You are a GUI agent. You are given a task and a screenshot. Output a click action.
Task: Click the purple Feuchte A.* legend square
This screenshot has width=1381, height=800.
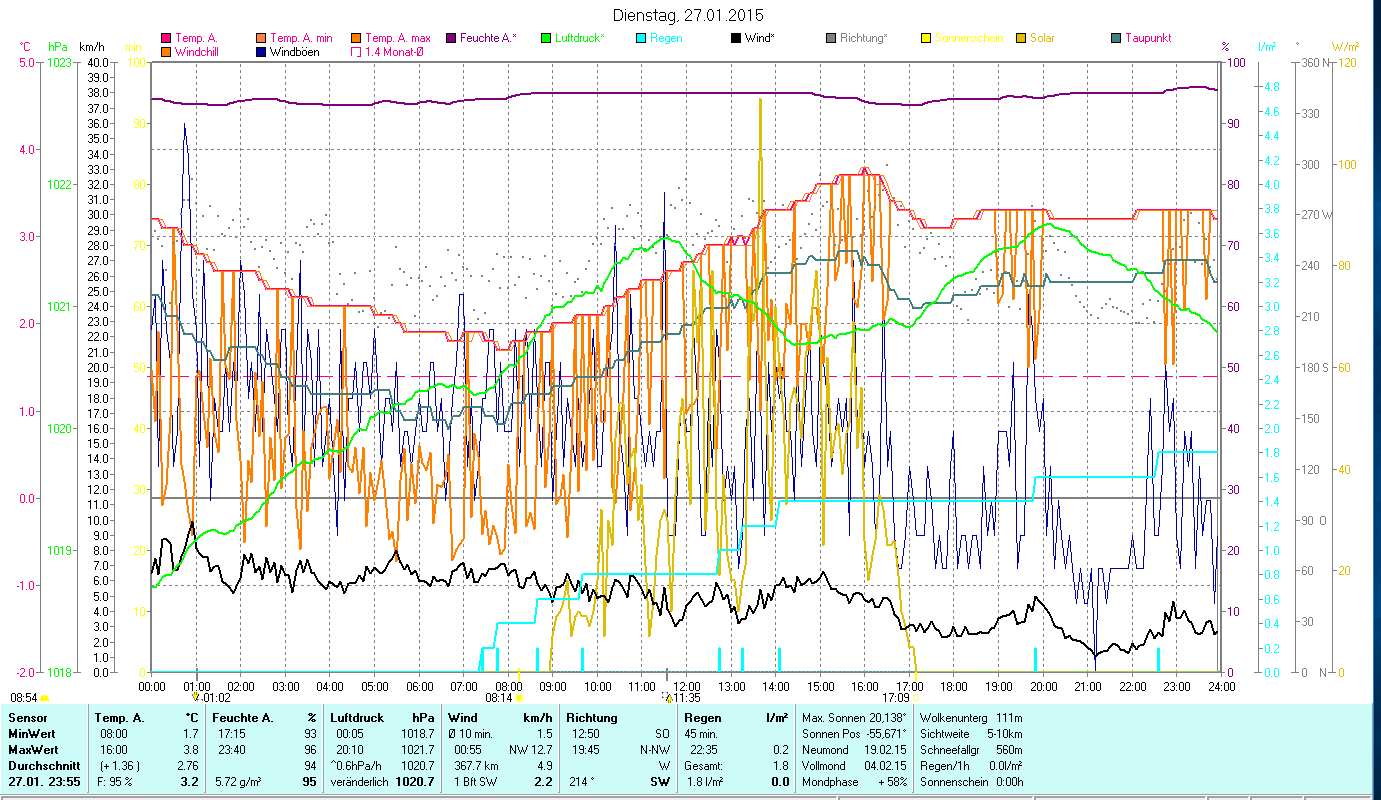tap(452, 38)
